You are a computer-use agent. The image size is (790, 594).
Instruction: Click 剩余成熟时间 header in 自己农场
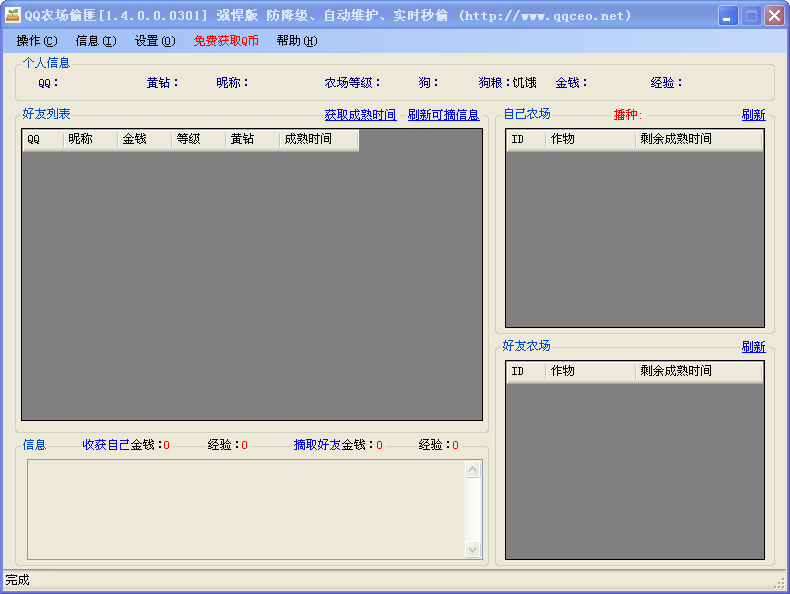point(699,140)
